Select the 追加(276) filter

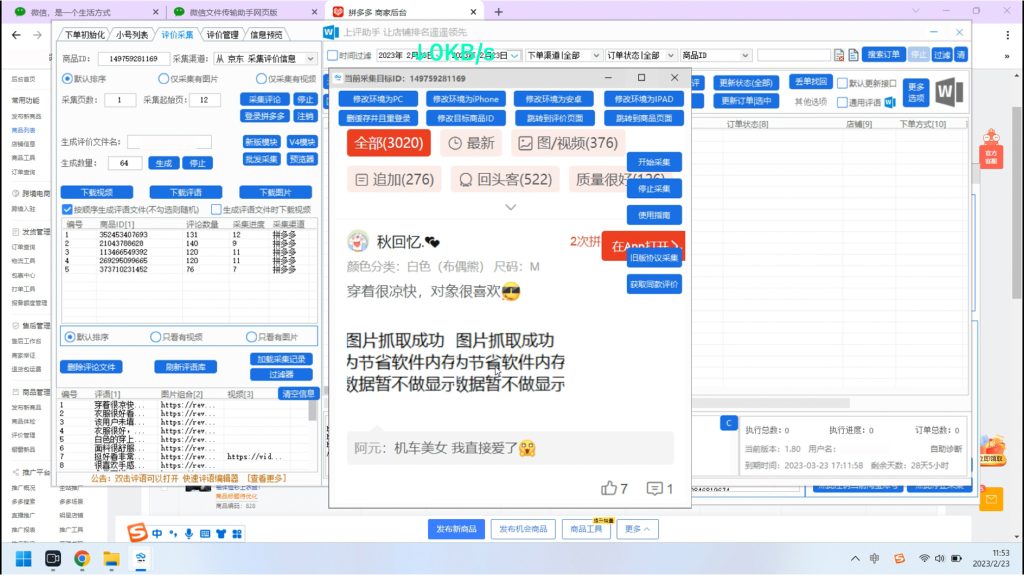(x=394, y=179)
